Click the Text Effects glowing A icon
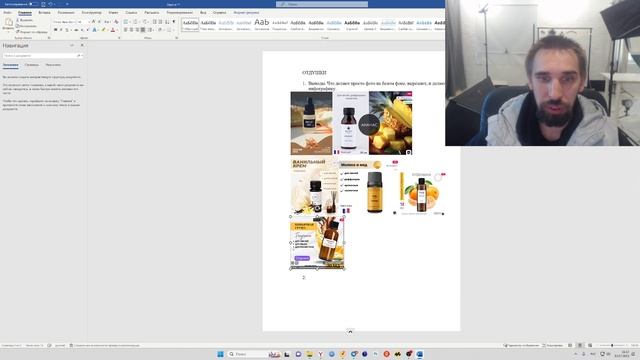 (94, 30)
